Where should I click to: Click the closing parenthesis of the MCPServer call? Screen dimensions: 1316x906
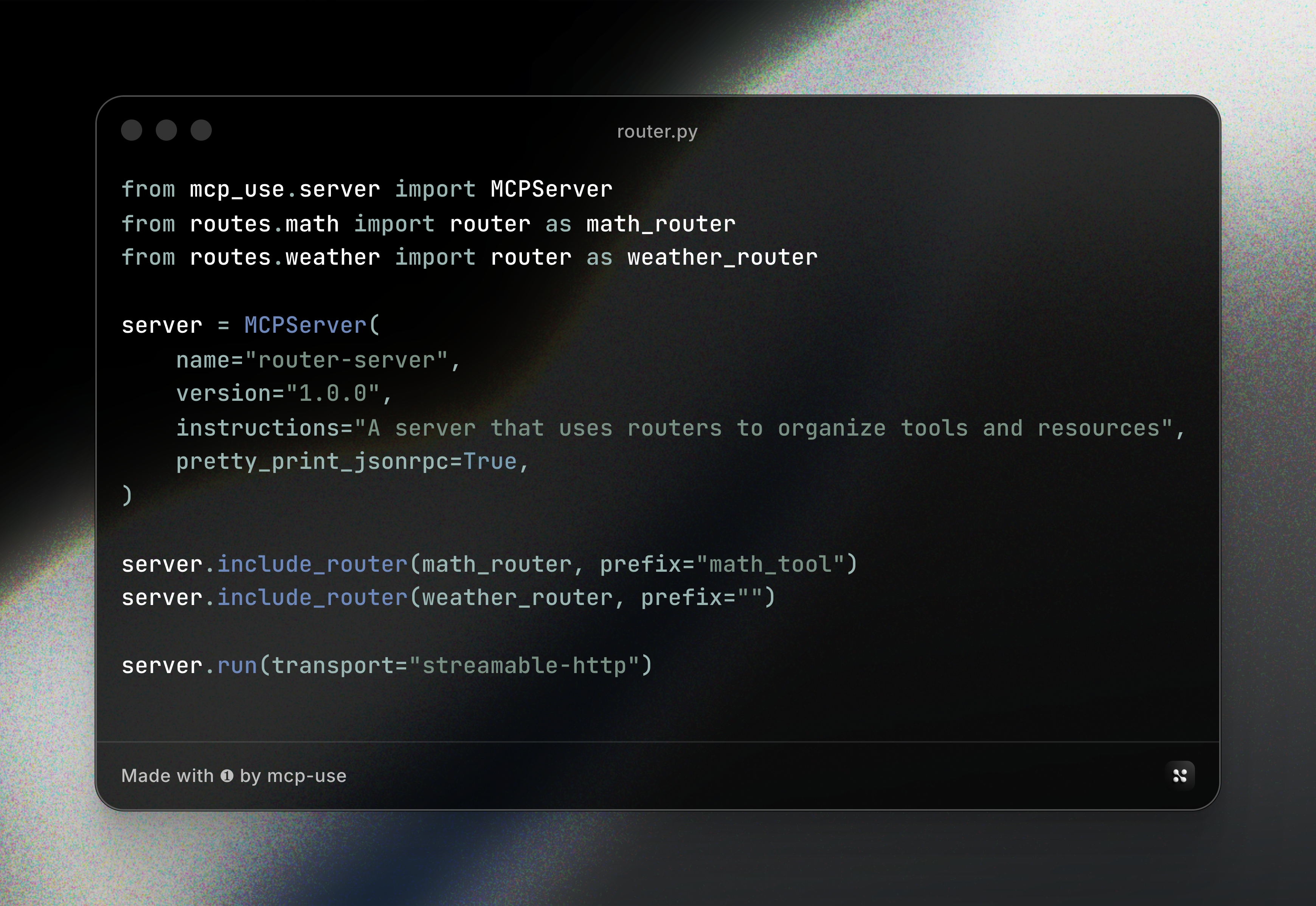(127, 495)
